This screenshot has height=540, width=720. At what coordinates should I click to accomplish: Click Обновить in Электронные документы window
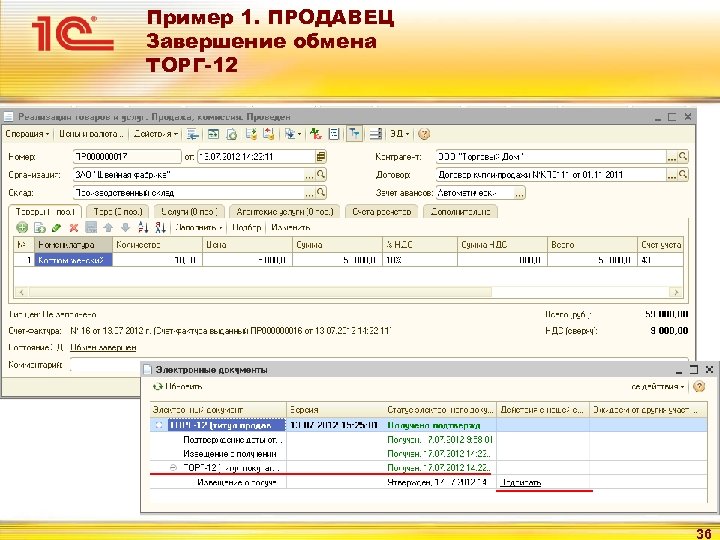pos(178,387)
